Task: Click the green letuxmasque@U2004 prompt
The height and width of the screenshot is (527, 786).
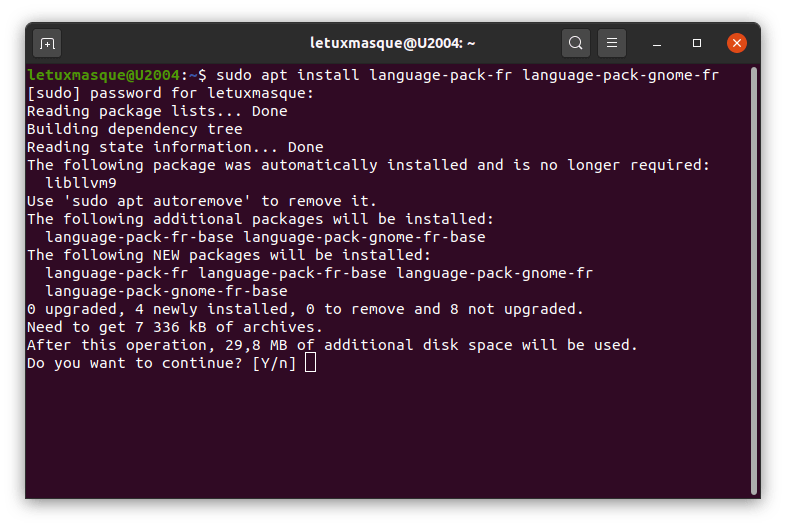Action: [x=103, y=75]
